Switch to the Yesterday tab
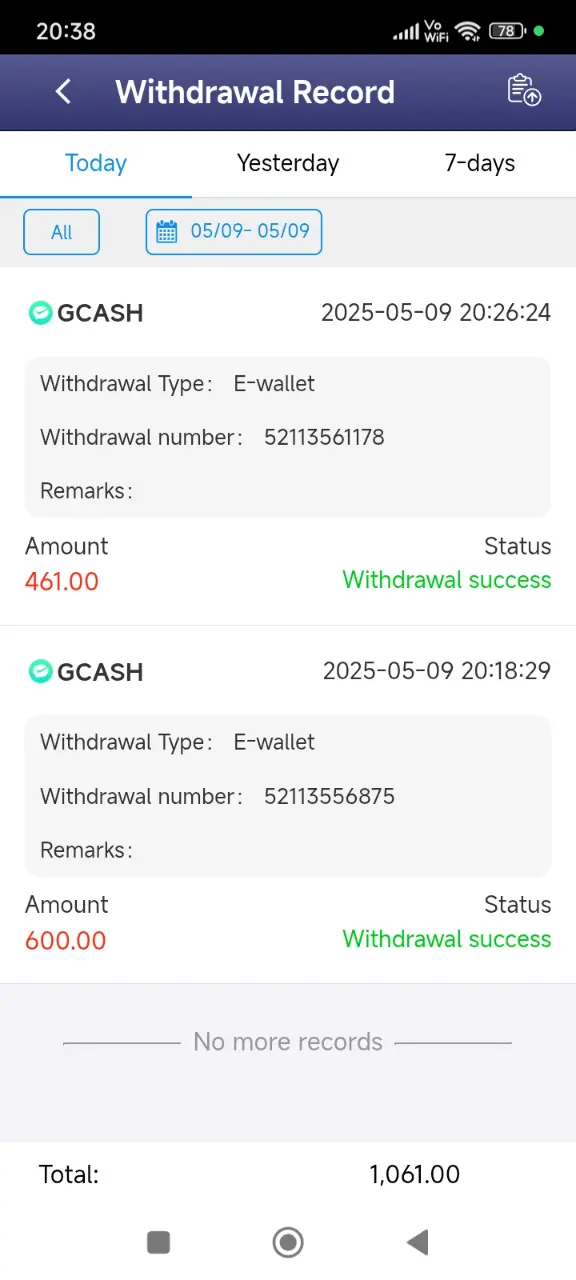This screenshot has height=1280, width=576. coord(288,163)
